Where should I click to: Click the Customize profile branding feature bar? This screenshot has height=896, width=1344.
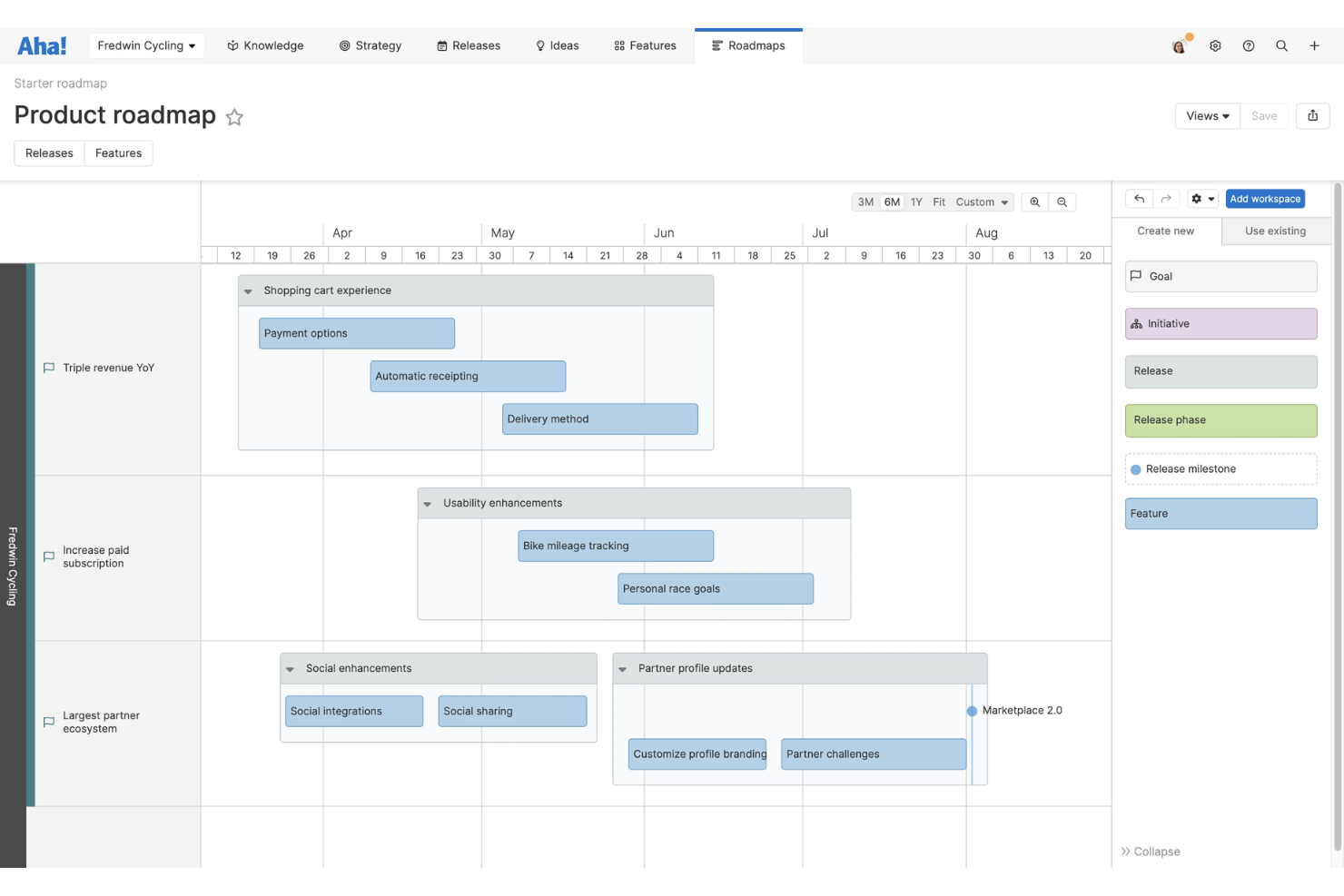point(697,754)
